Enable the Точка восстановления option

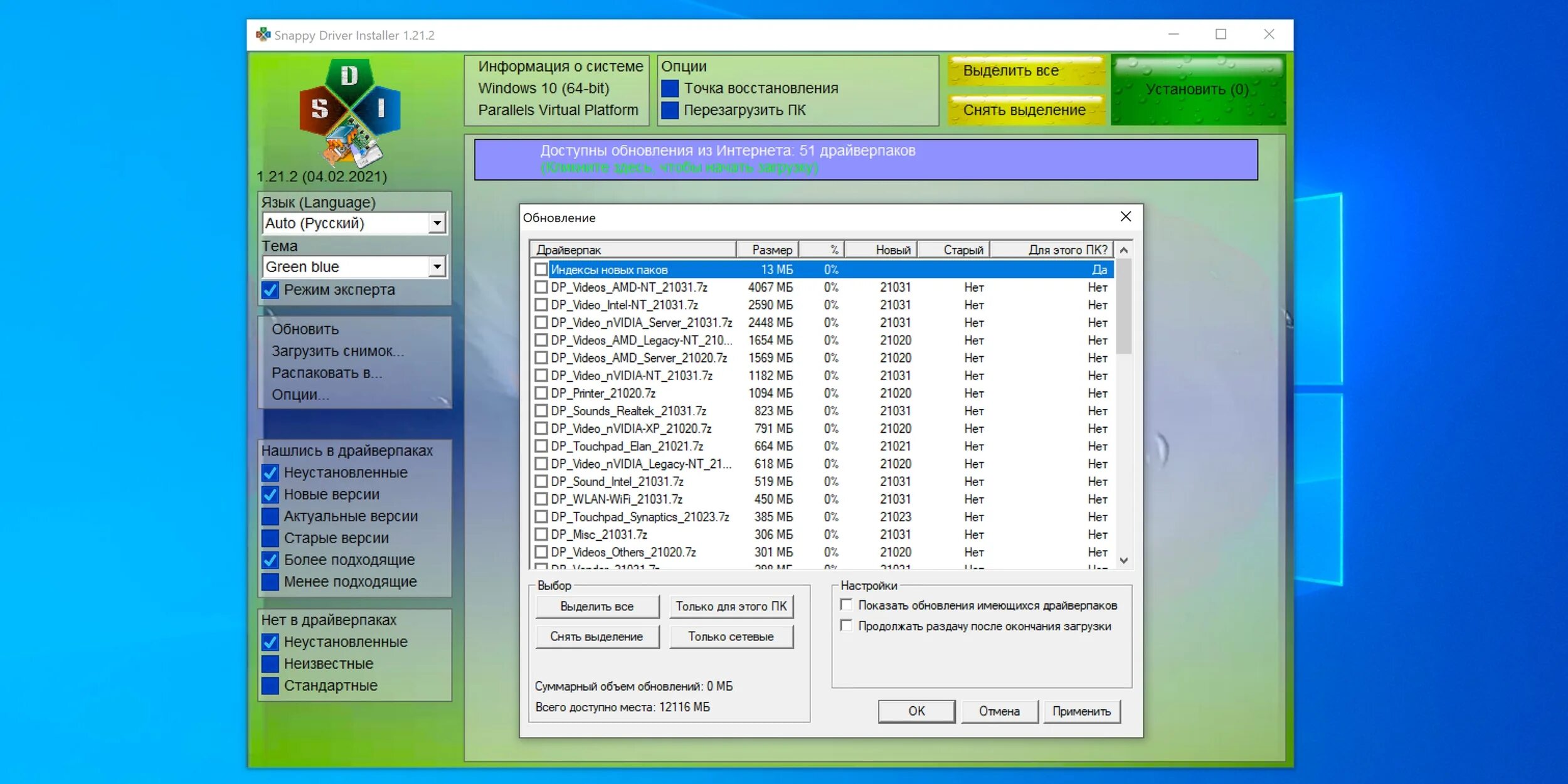pyautogui.click(x=670, y=88)
